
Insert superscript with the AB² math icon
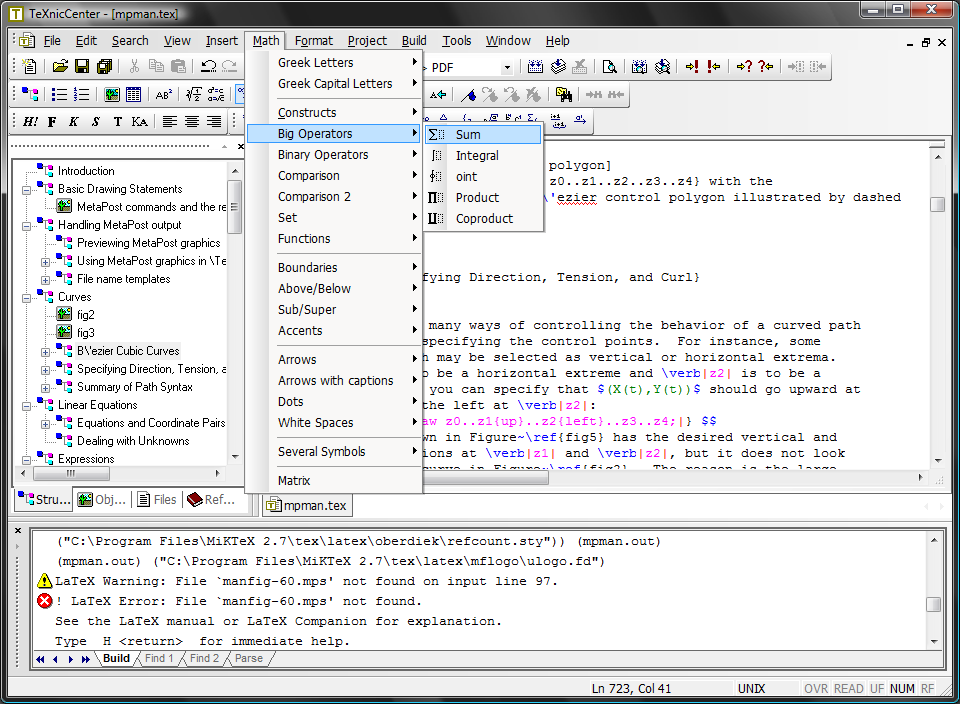(x=163, y=95)
